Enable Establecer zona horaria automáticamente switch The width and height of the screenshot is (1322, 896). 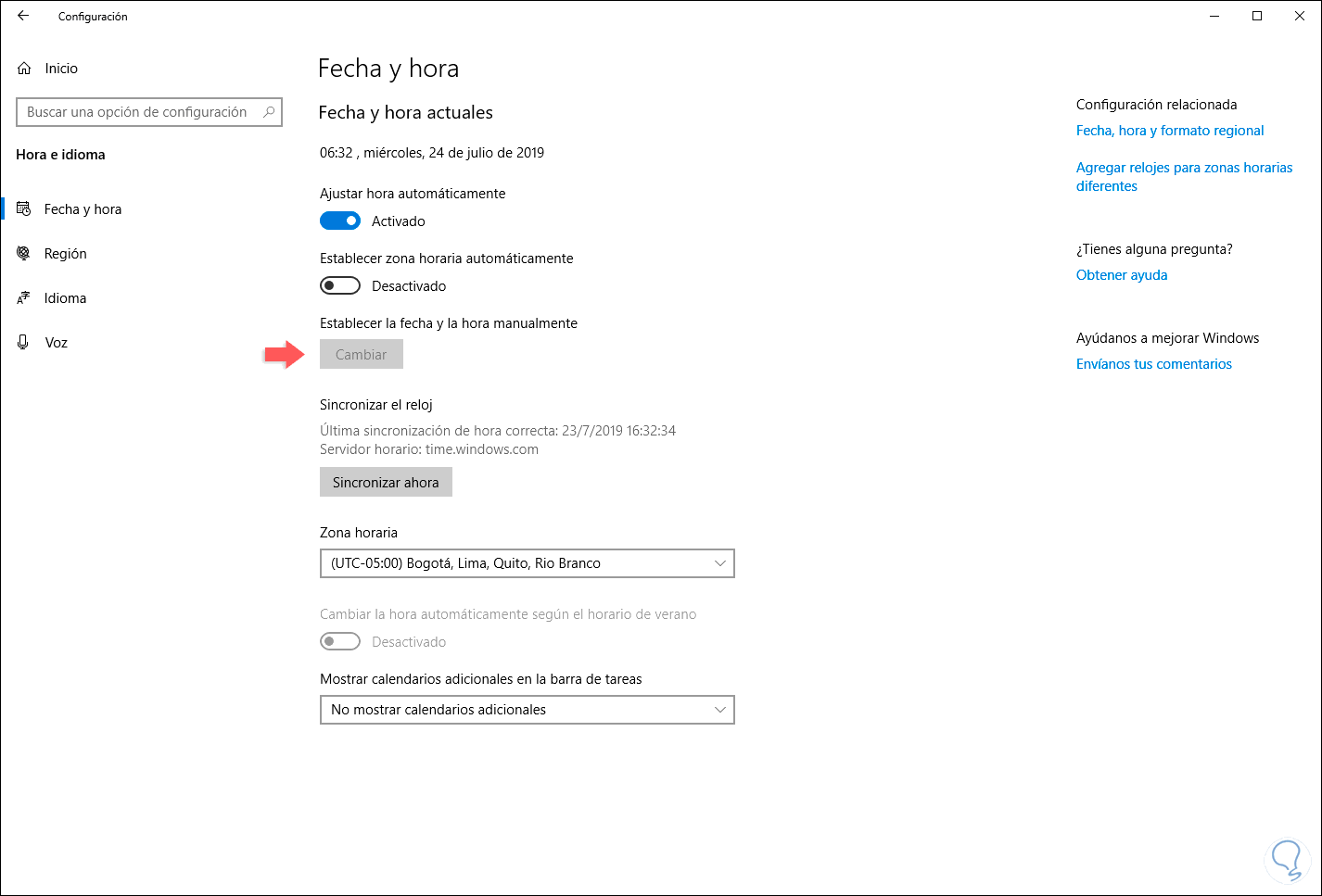pyautogui.click(x=340, y=286)
